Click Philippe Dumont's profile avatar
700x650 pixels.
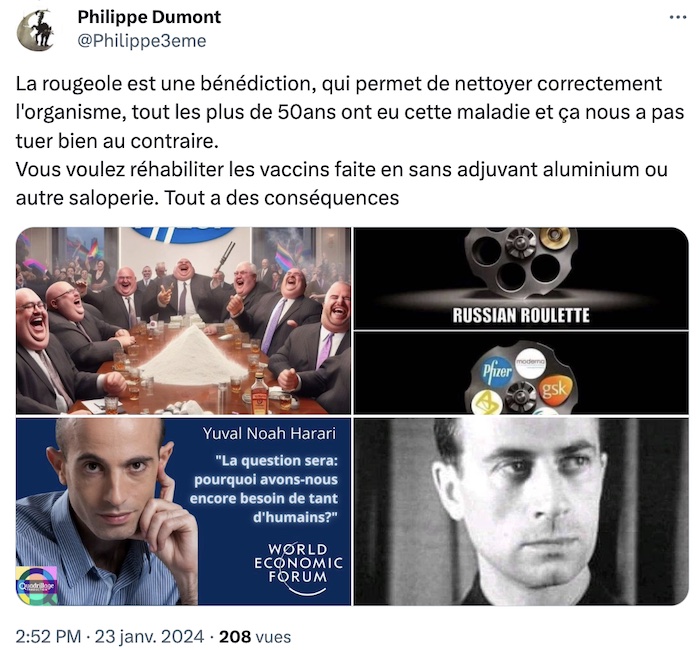pyautogui.click(x=36, y=29)
